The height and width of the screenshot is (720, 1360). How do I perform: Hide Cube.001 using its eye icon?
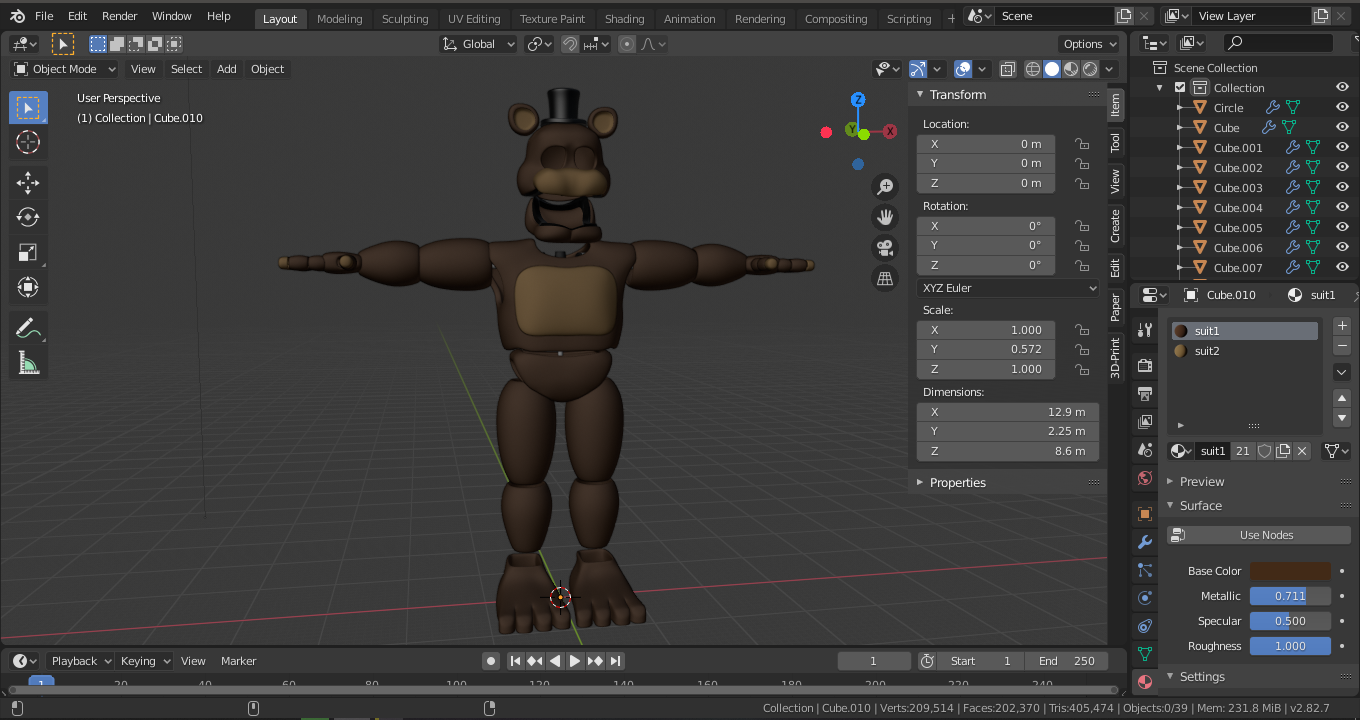(x=1343, y=147)
